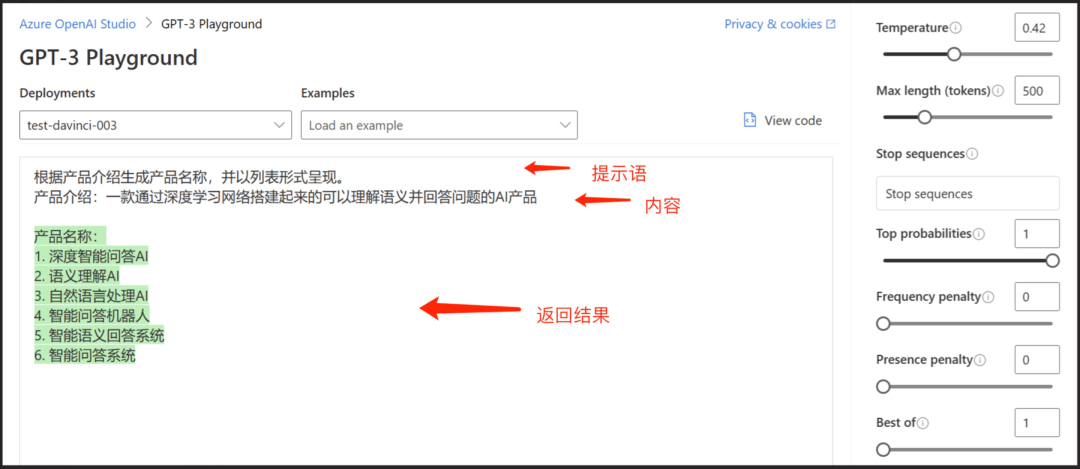Image resolution: width=1080 pixels, height=469 pixels.
Task: Click the Best of info icon
Action: tap(924, 423)
